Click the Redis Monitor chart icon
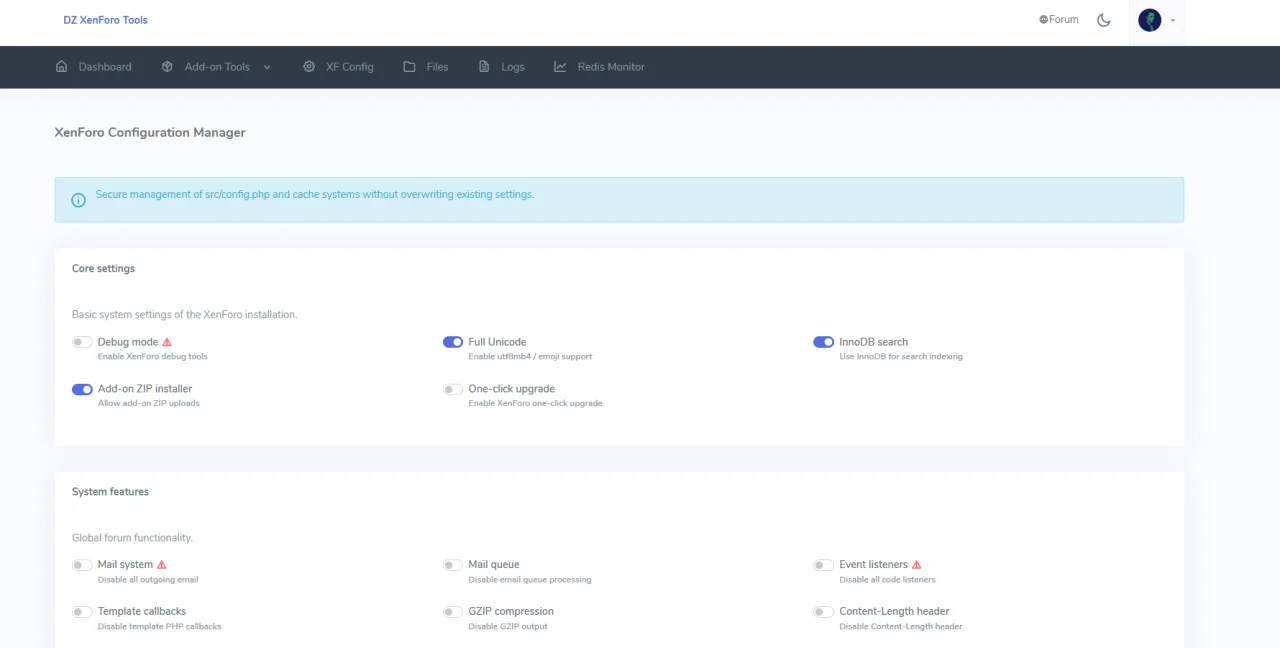The image size is (1280, 648). click(x=560, y=67)
